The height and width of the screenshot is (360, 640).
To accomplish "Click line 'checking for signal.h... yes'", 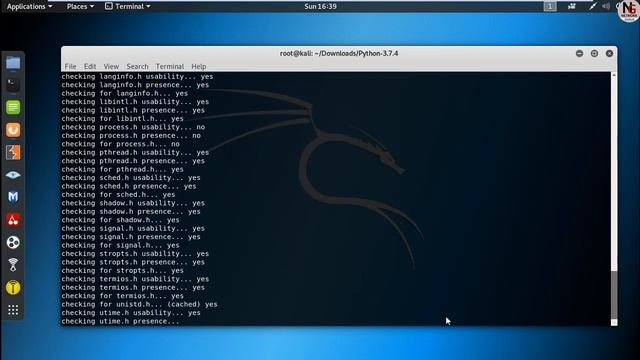I will 120,245.
